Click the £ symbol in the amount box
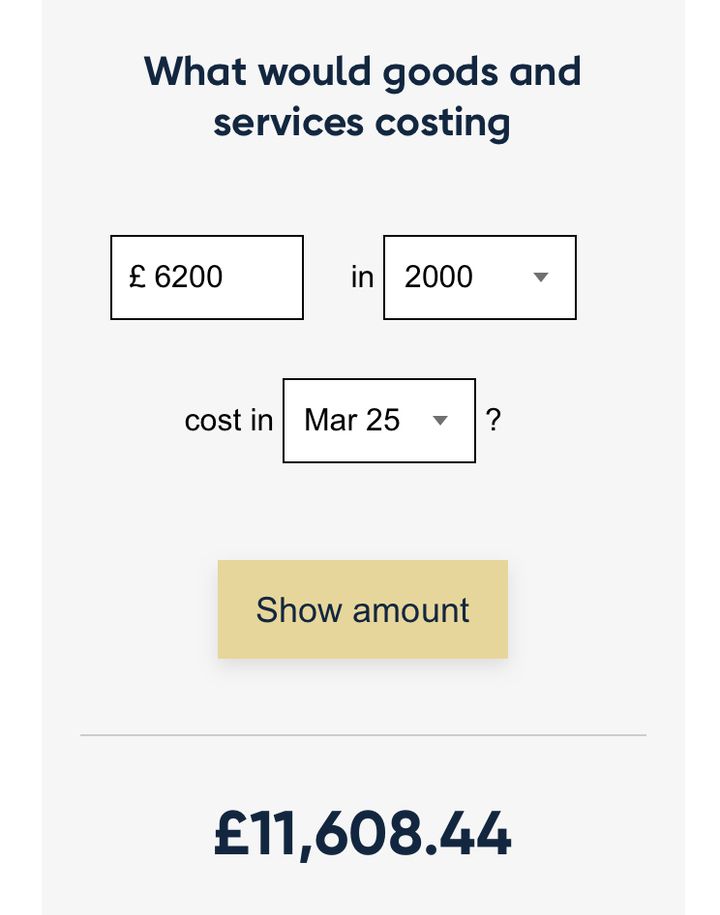The image size is (720, 915). point(137,276)
